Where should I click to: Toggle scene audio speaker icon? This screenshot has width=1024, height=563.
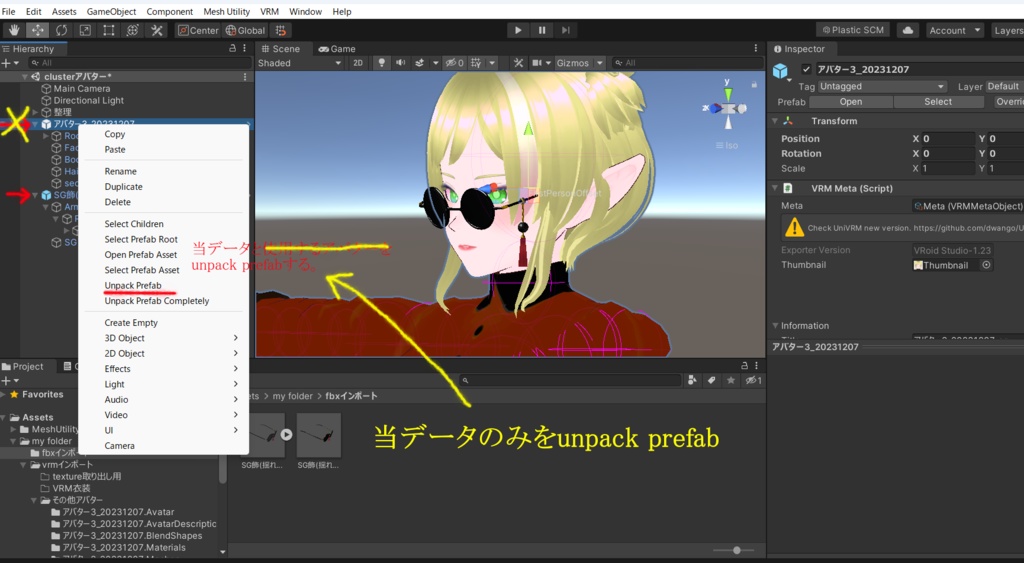pyautogui.click(x=400, y=63)
